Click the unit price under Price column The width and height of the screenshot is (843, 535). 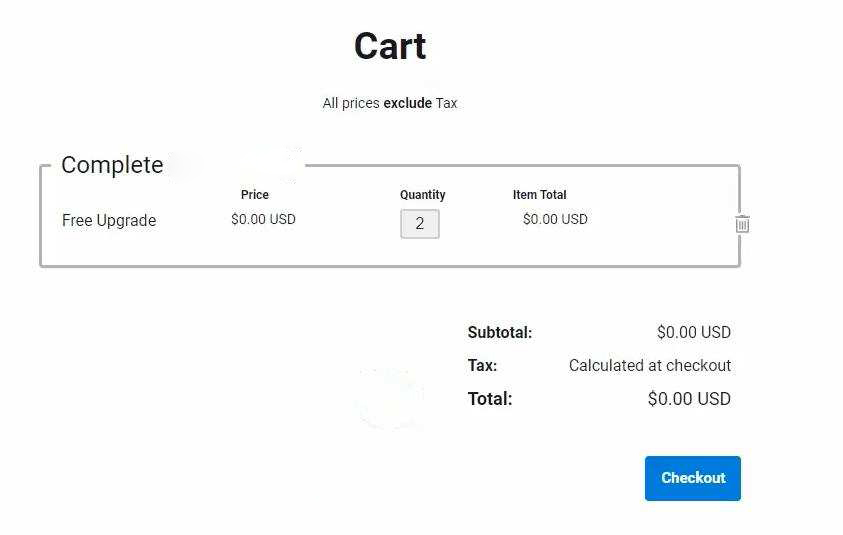coord(263,220)
